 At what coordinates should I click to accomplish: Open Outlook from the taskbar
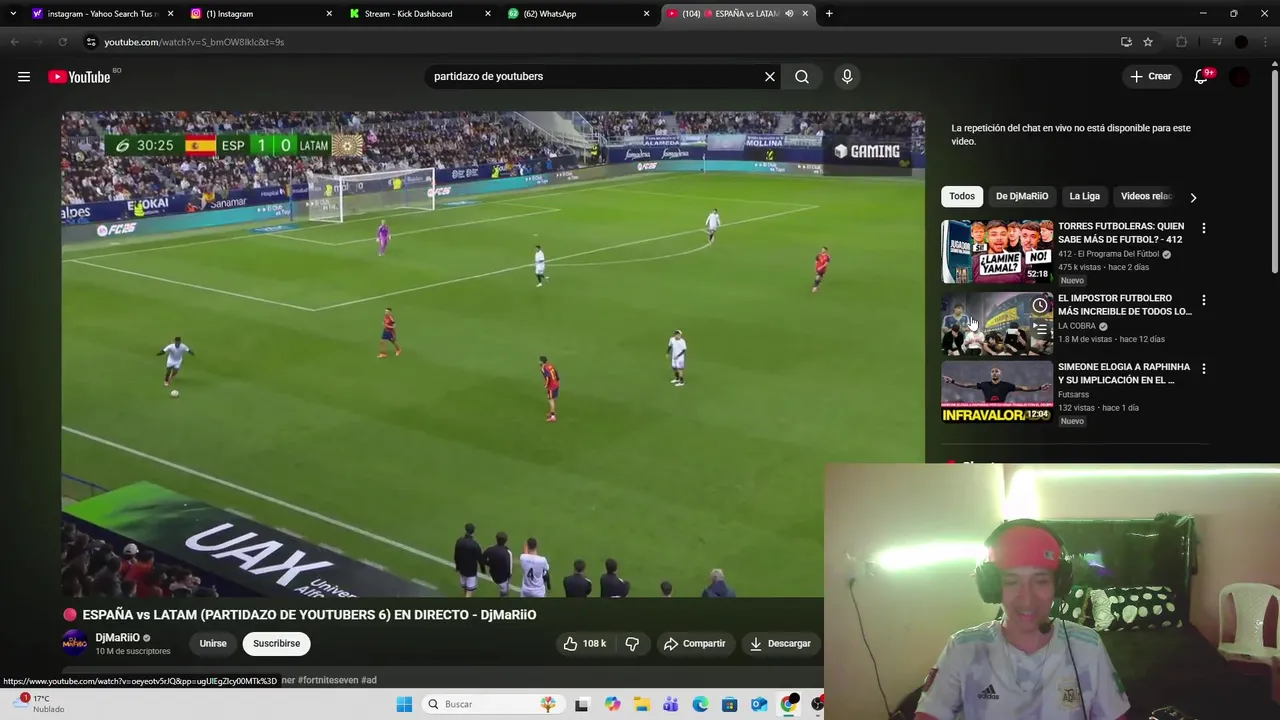point(759,704)
